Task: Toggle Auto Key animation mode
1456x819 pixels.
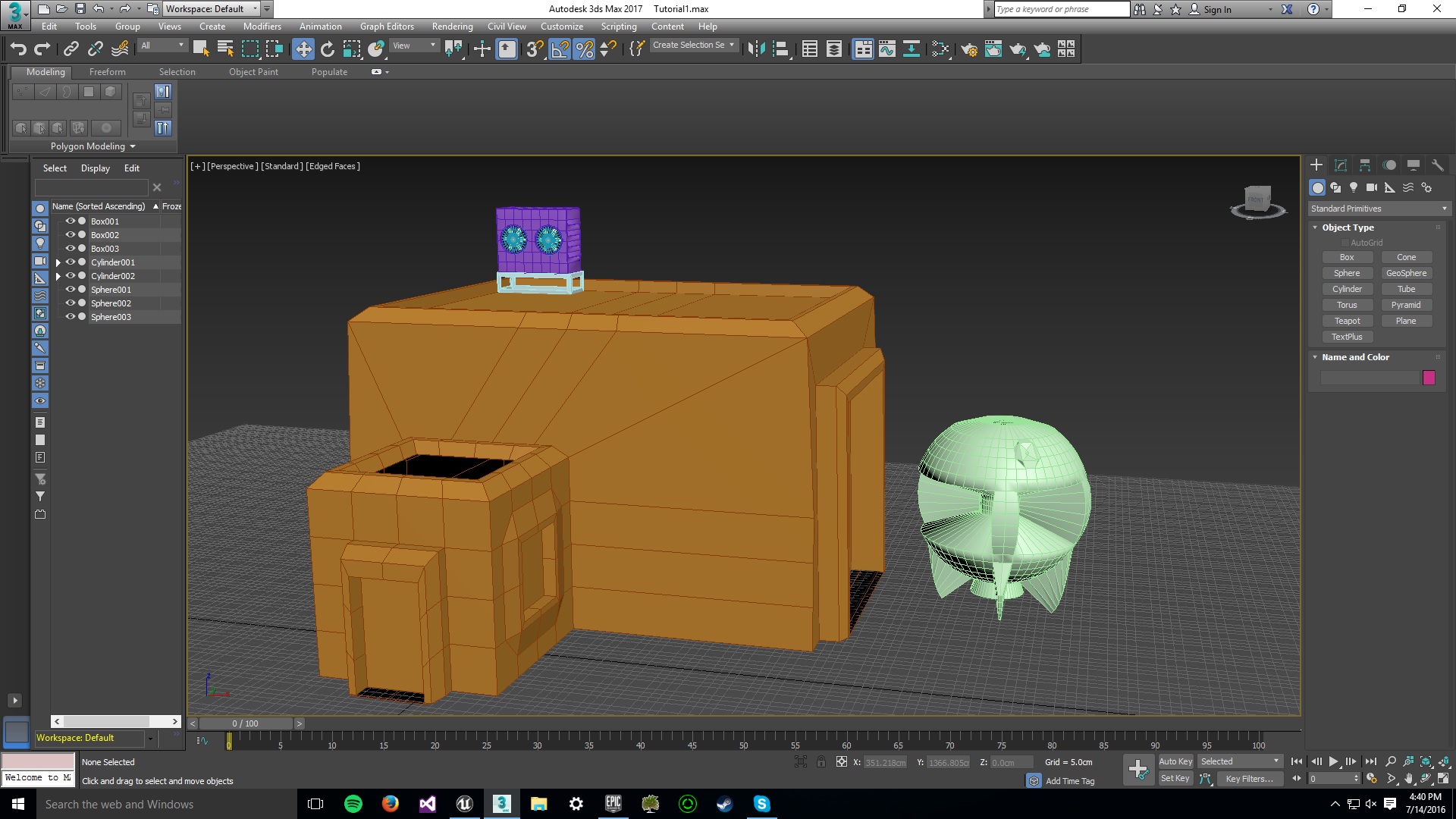Action: tap(1175, 761)
